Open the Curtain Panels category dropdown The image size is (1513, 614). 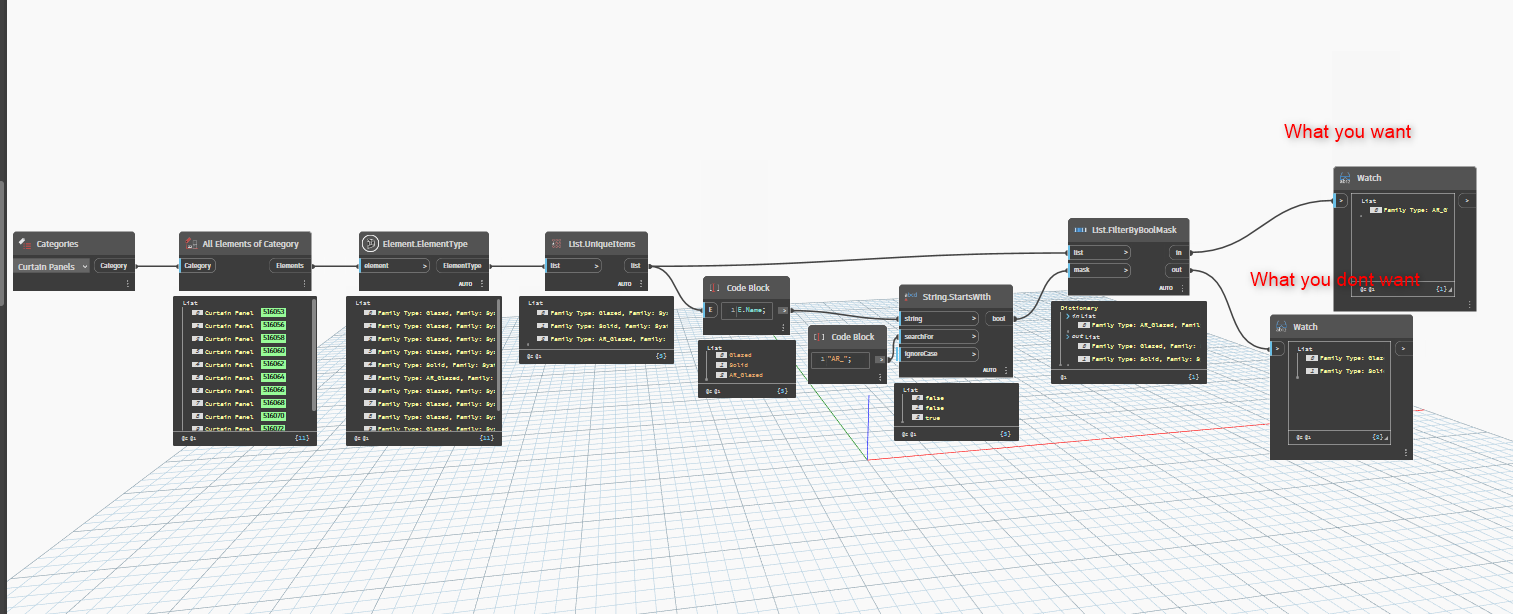tap(52, 267)
